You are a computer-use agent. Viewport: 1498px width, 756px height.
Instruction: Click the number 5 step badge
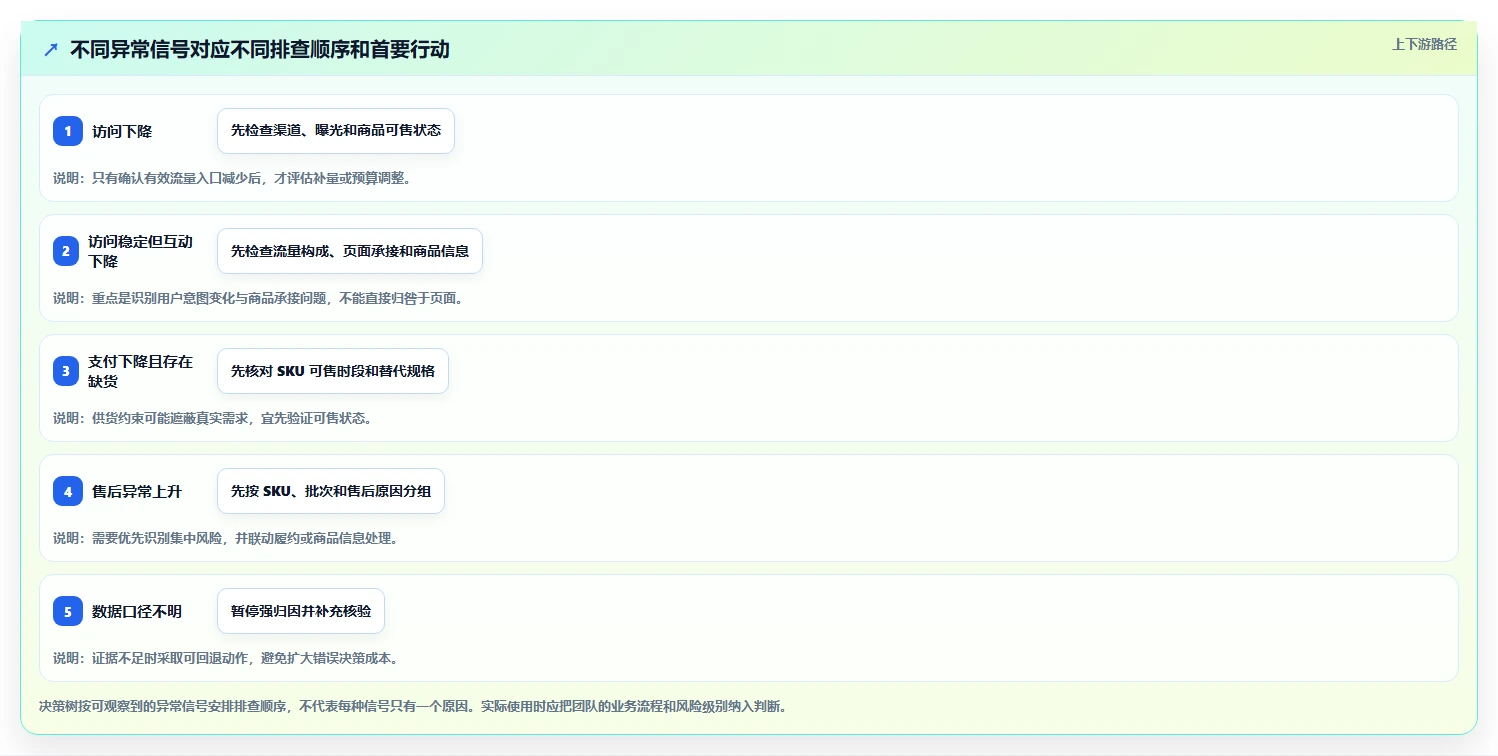pos(68,611)
